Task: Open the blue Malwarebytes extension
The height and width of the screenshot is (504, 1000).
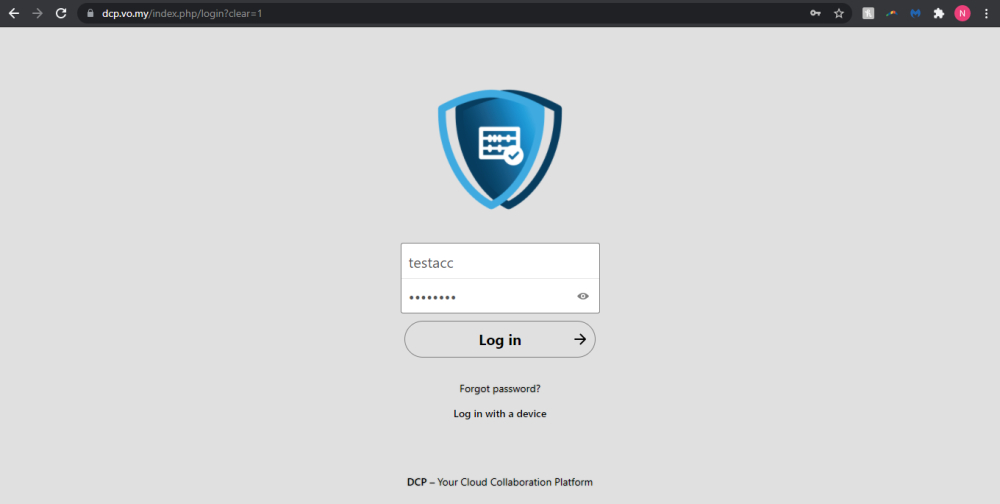Action: point(915,14)
